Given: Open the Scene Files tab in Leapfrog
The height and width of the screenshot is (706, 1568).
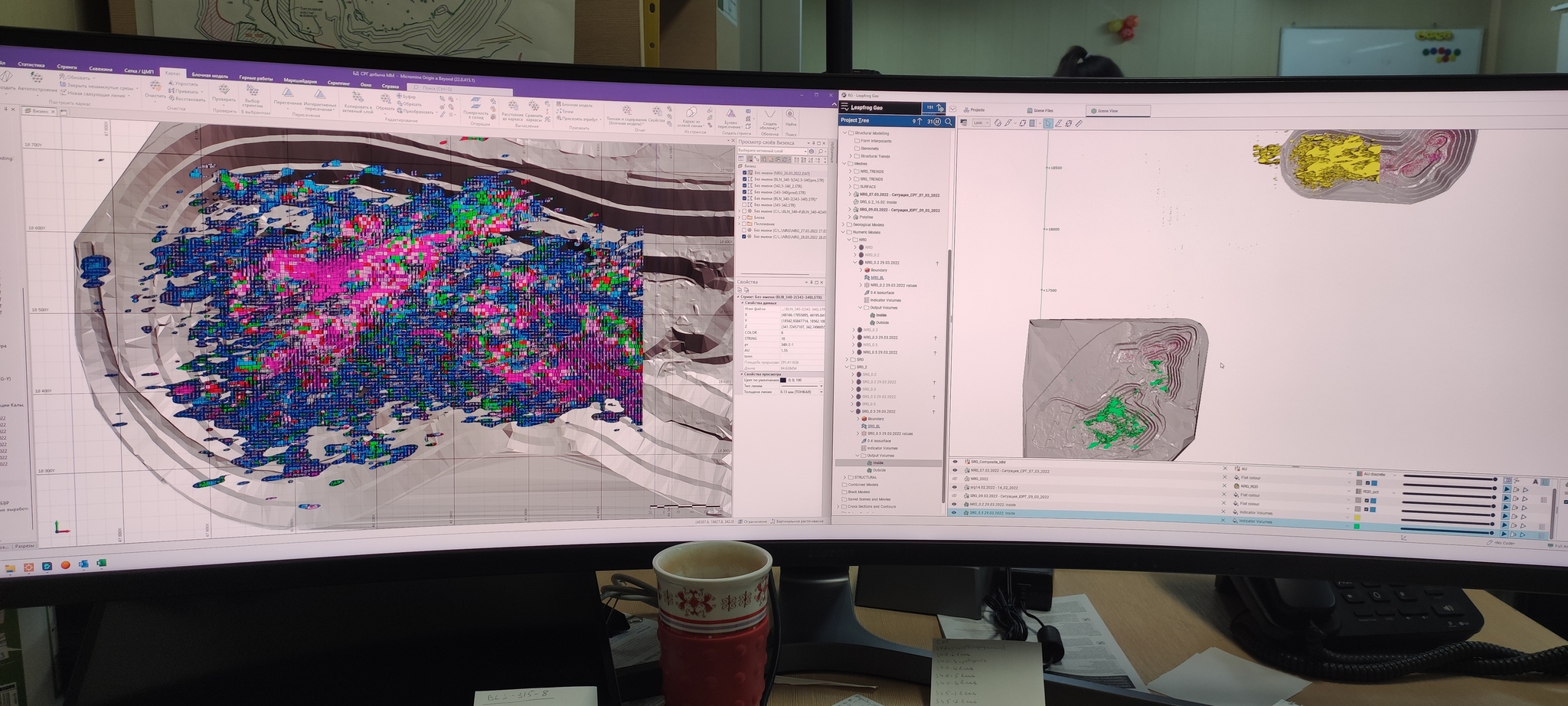Looking at the screenshot, I should point(1040,110).
